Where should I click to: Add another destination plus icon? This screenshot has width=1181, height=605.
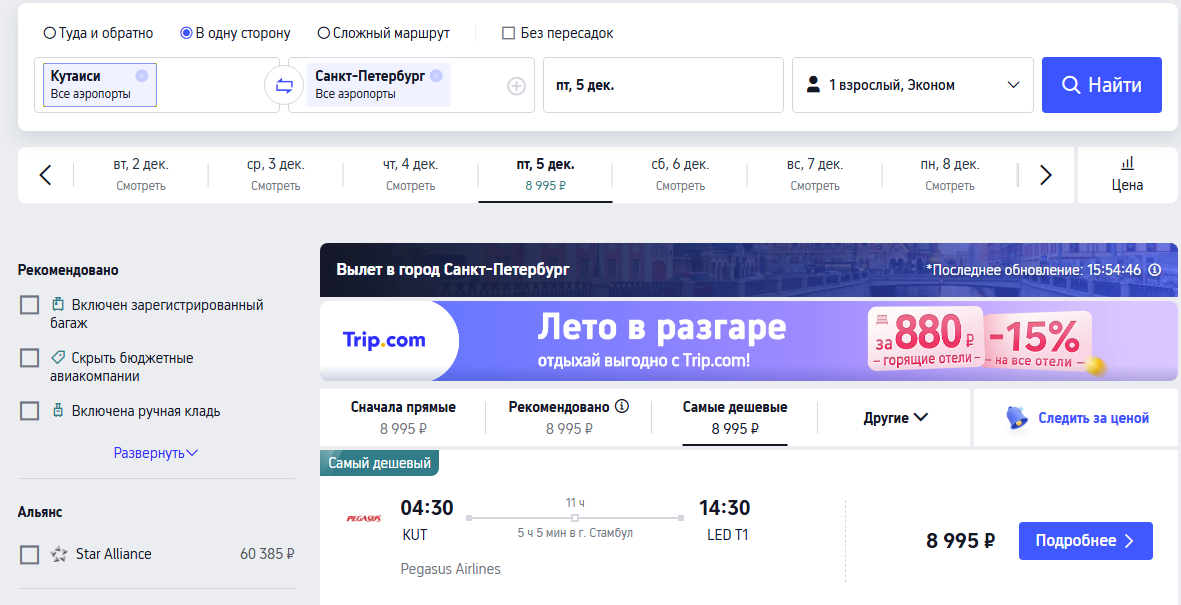click(x=516, y=86)
